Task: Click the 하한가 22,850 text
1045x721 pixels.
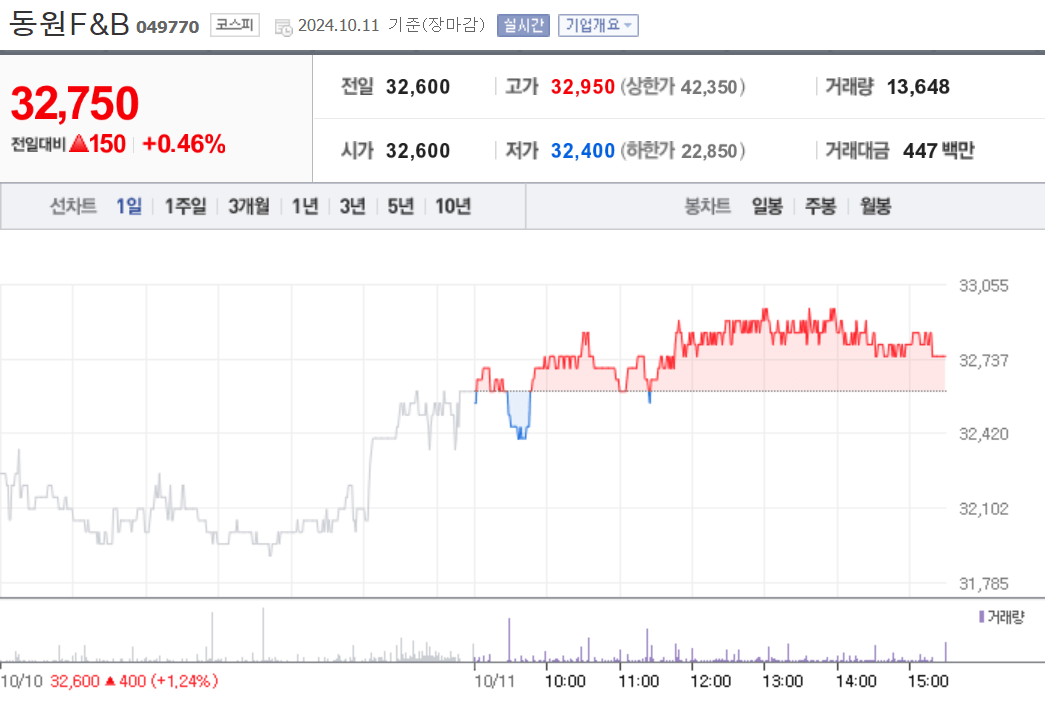Action: click(682, 151)
